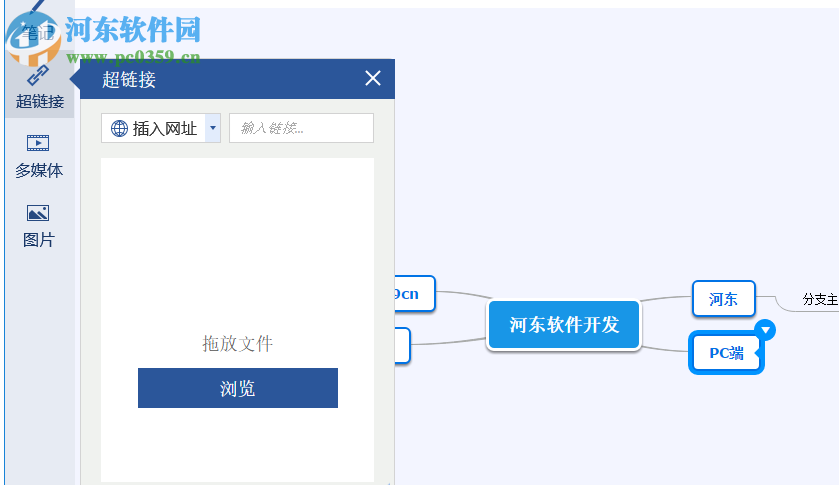This screenshot has width=839, height=485.
Task: Expand the PC端 node dropdown triangle
Action: (x=766, y=330)
